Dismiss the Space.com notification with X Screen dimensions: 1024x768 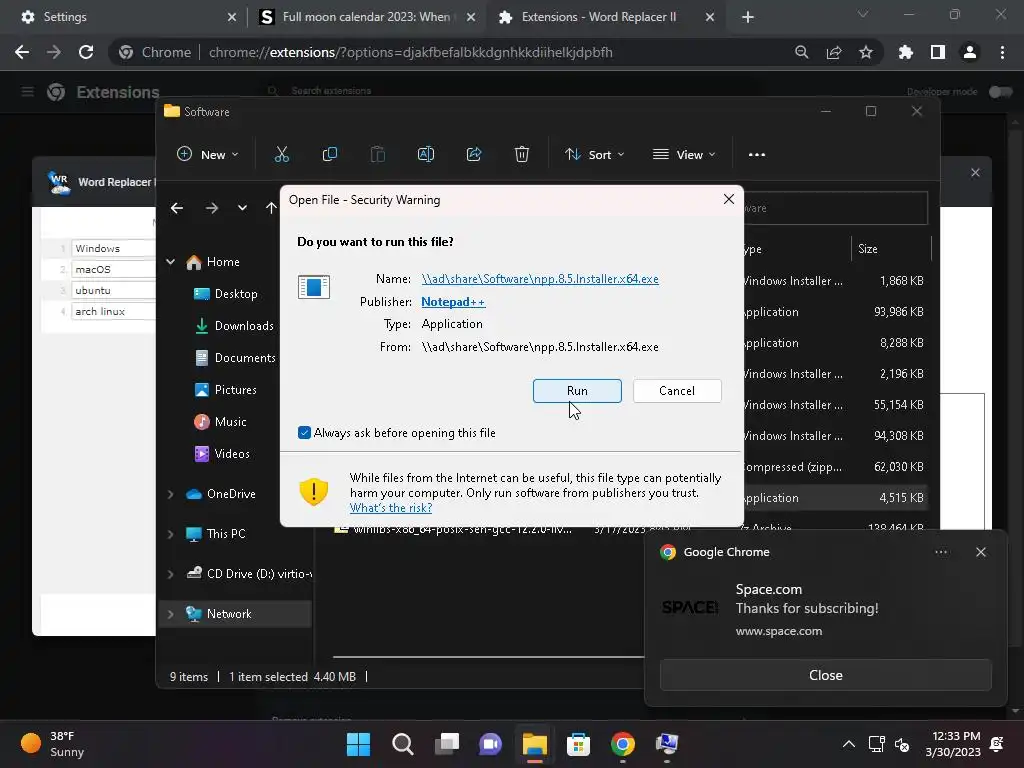point(981,552)
